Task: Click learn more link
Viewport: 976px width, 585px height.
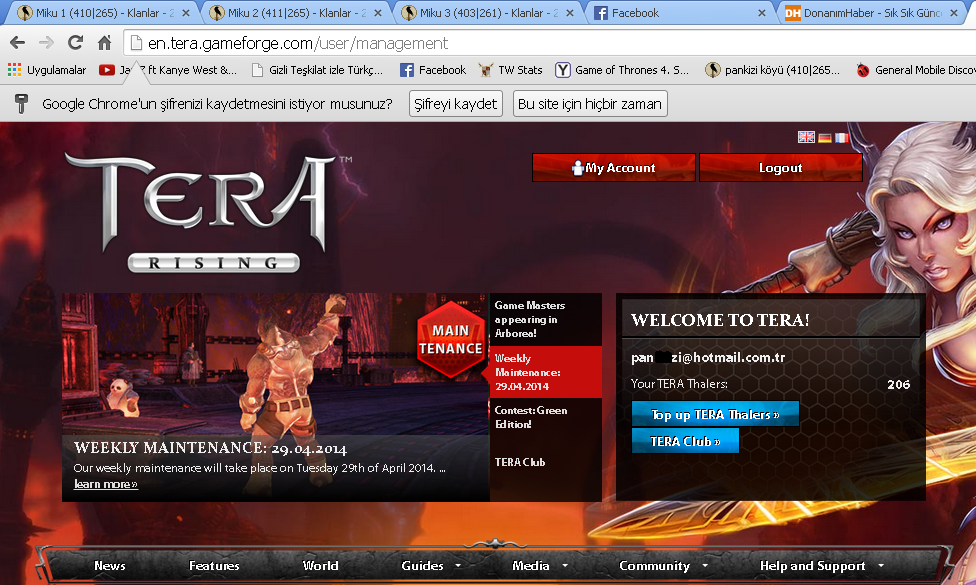Action: (106, 484)
